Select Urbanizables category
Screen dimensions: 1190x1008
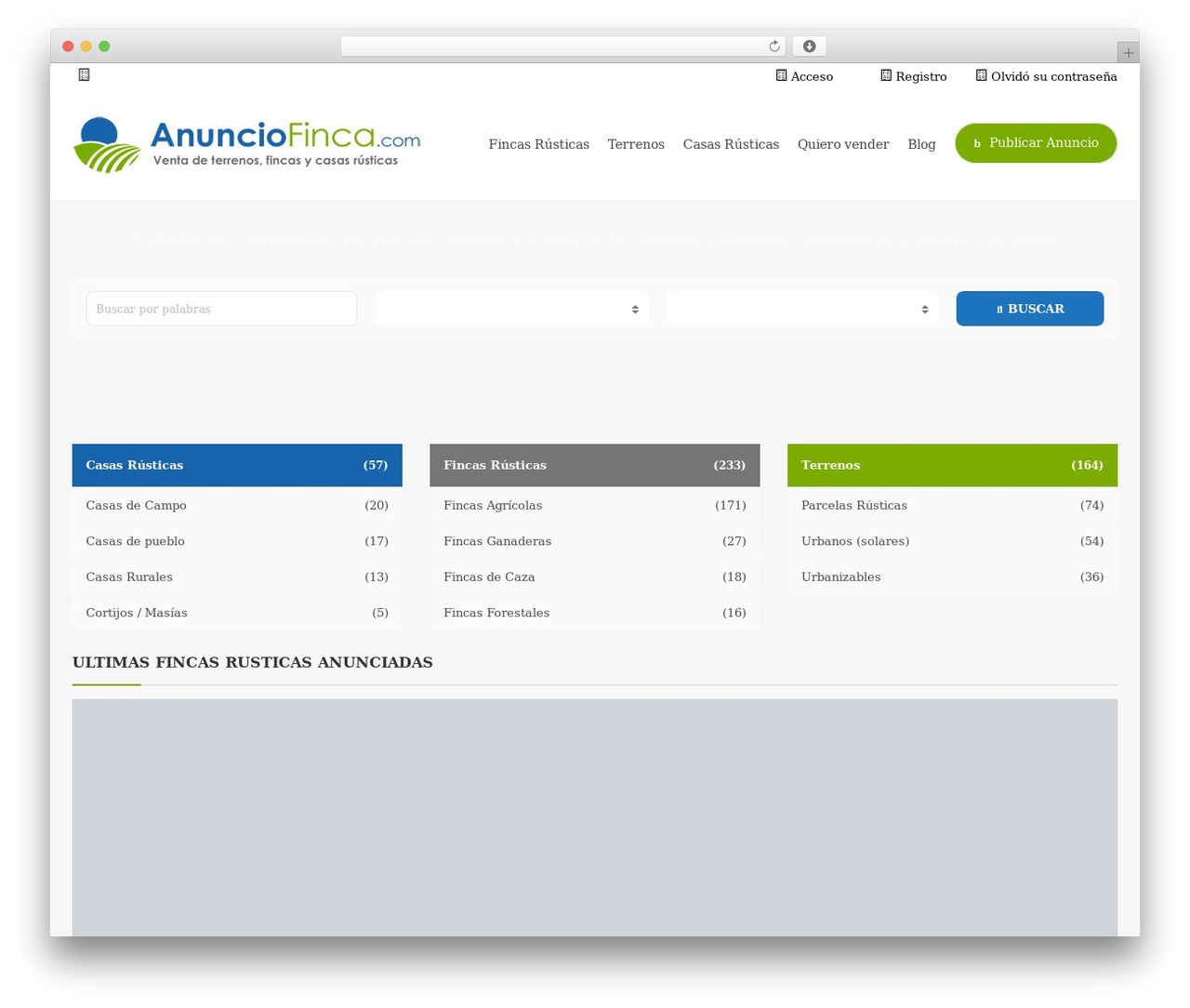[952, 577]
